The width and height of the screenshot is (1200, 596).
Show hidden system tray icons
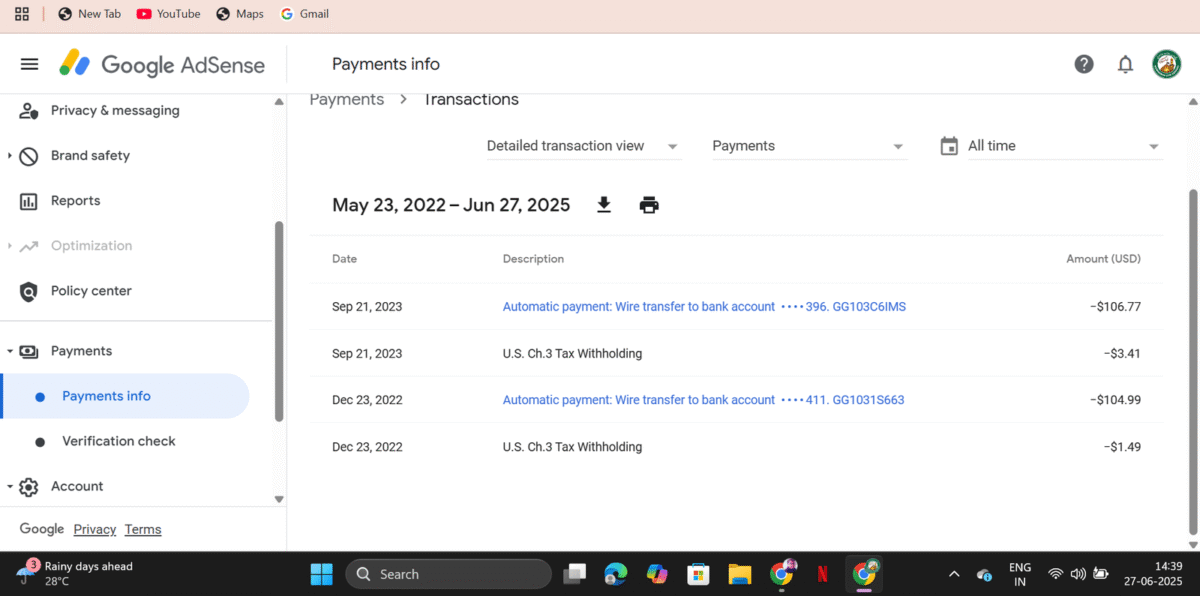(954, 574)
